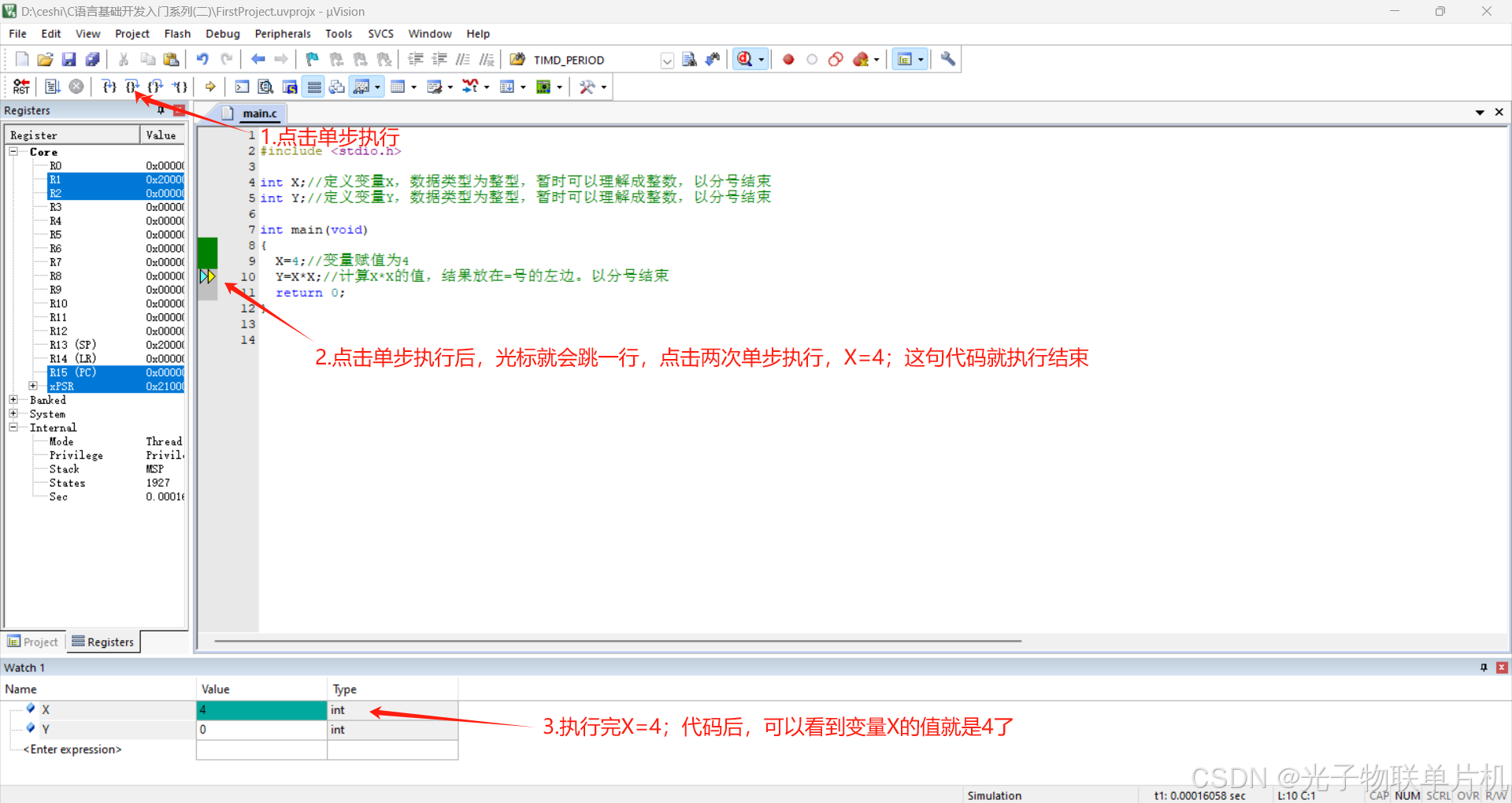Open the Watch Windows dropdown arrow
This screenshot has height=803, width=1512.
(x=378, y=87)
